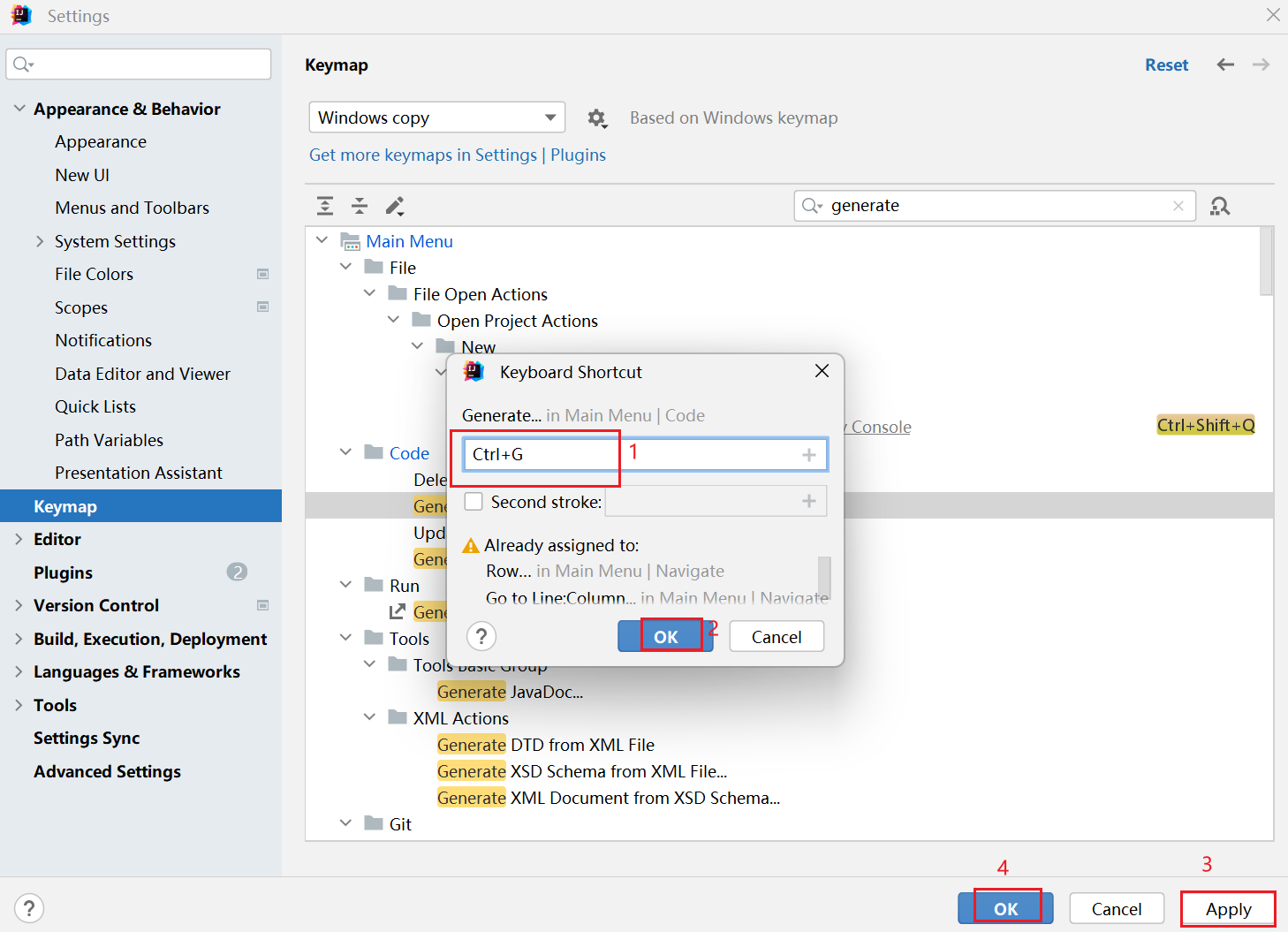Select Generate DTD from XML File
This screenshot has height=932, width=1288.
click(546, 745)
